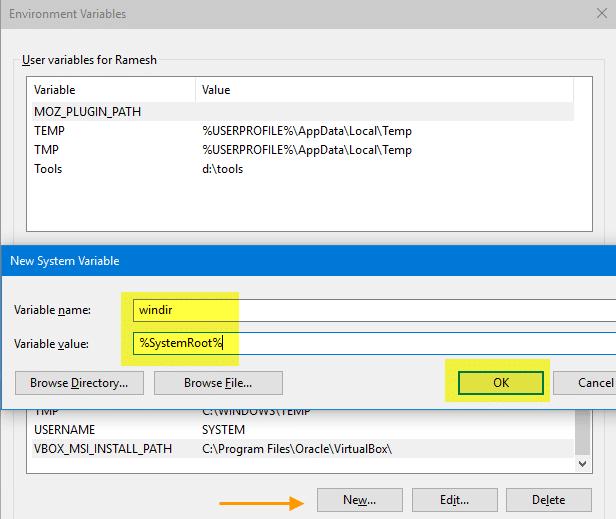Select the TMP user variable in Ramesh list

302,150
